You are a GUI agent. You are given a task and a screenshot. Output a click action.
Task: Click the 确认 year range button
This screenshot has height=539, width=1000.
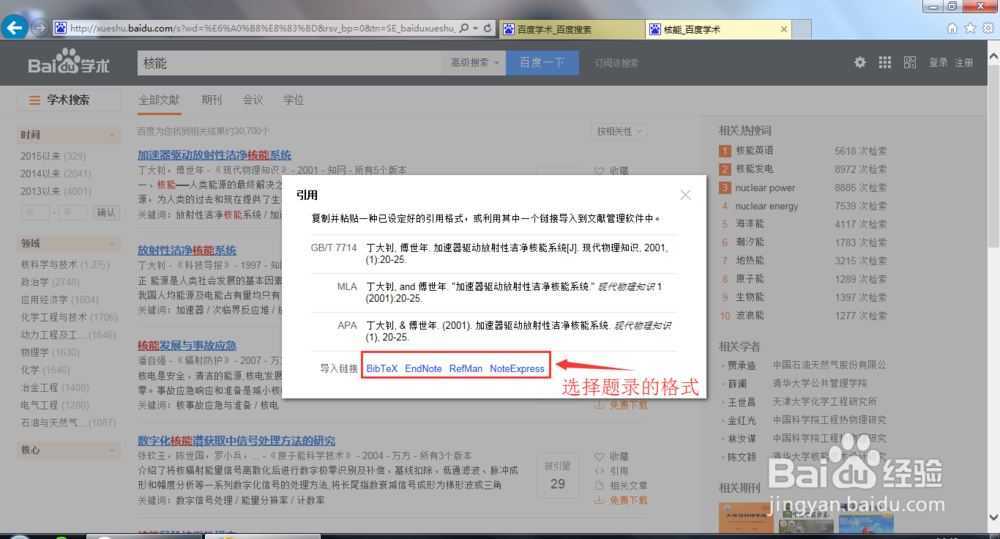pyautogui.click(x=106, y=212)
